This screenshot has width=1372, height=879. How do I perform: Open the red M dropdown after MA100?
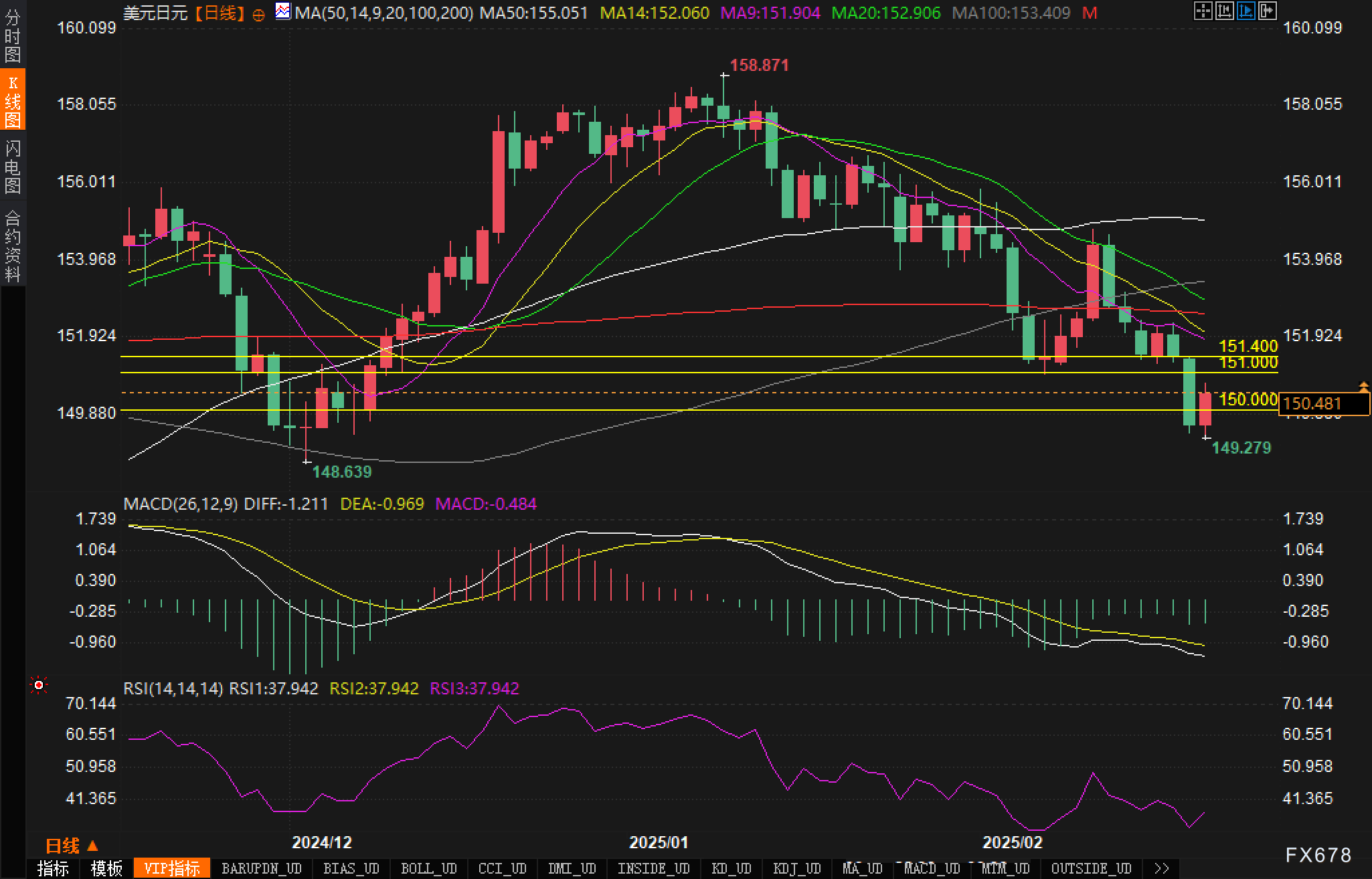1090,13
